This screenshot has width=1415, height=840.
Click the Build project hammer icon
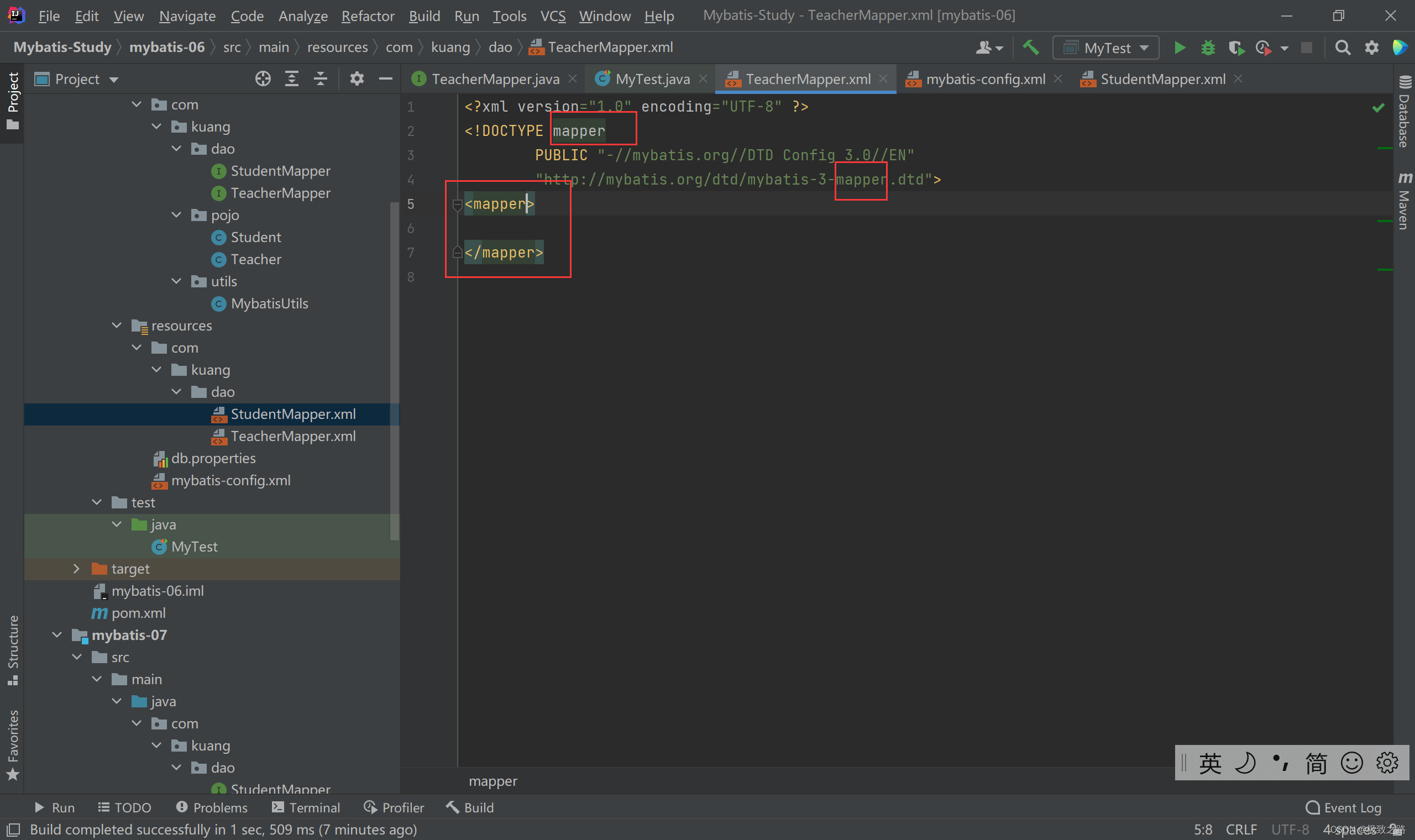coord(1031,48)
